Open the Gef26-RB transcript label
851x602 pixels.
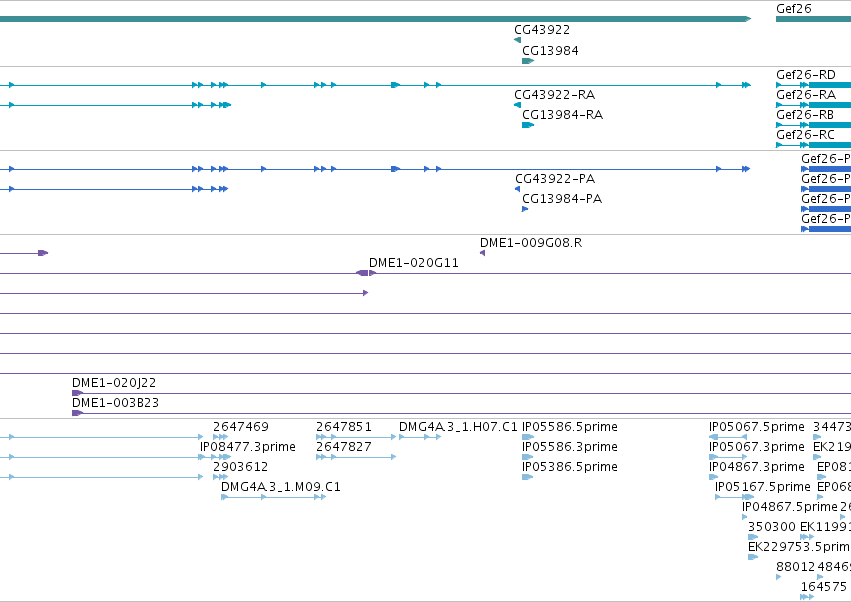coord(805,115)
